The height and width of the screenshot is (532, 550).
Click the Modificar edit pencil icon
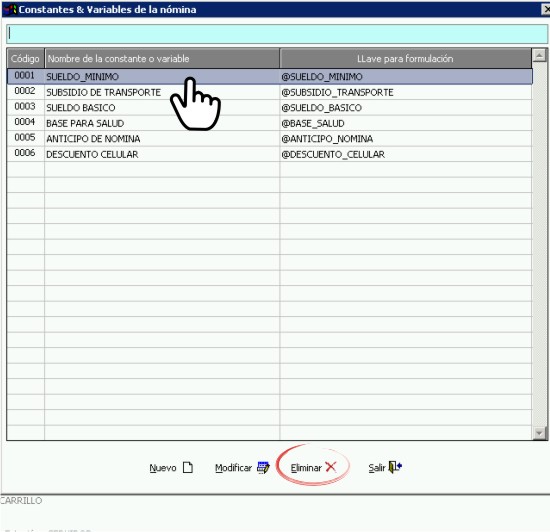pos(263,467)
